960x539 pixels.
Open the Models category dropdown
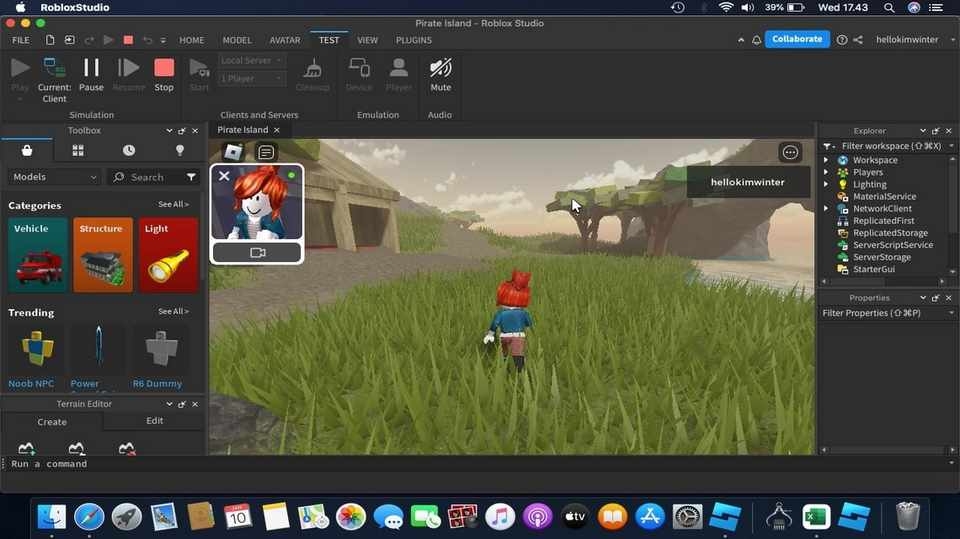54,177
